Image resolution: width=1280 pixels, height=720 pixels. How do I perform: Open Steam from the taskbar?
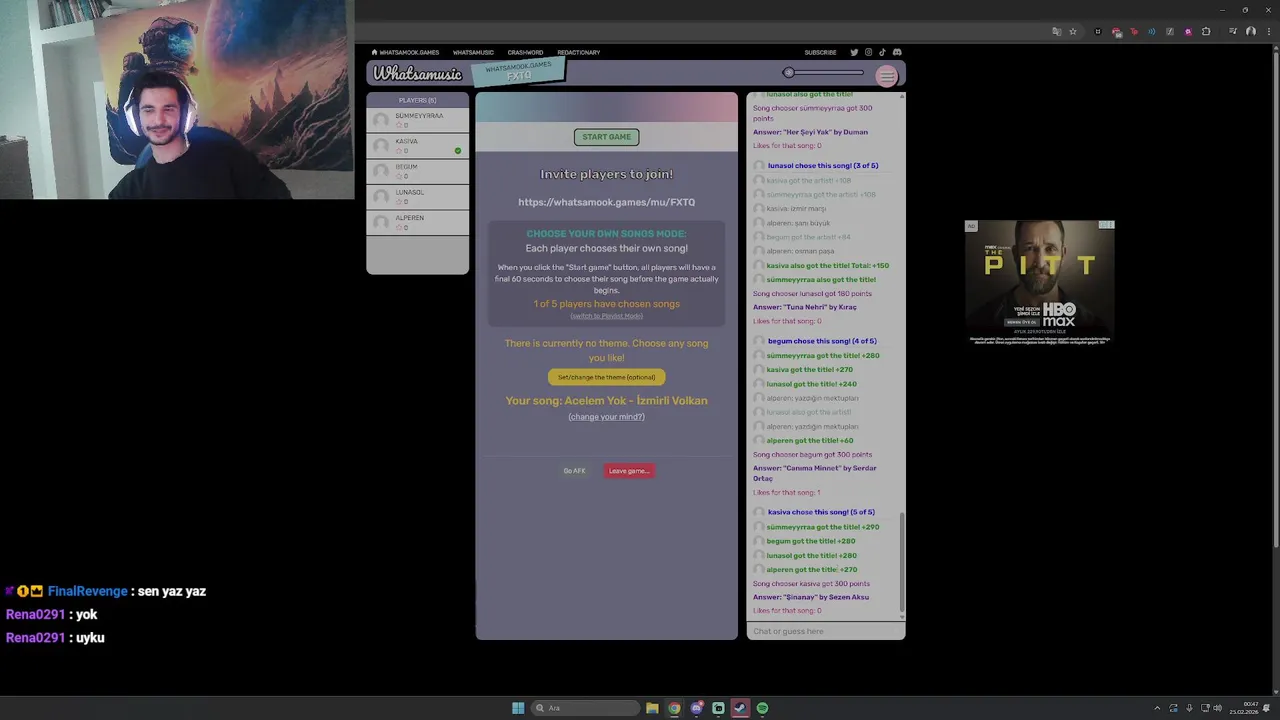pos(740,708)
